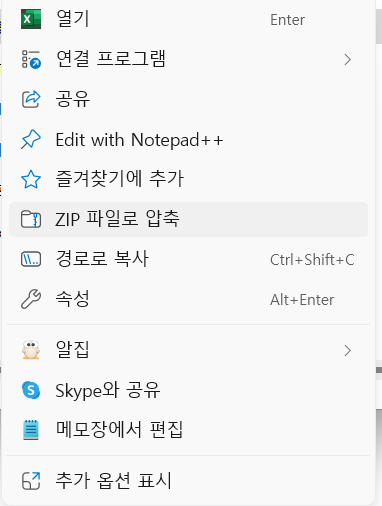Choose 경로로 복사 entry
Viewport: 382px width, 506px height.
[188, 259]
